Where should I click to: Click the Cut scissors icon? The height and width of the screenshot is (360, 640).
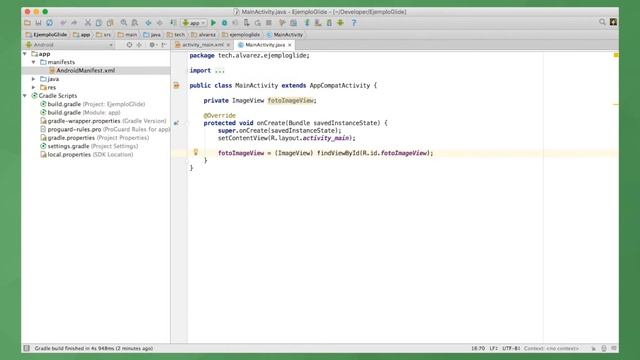click(x=88, y=23)
